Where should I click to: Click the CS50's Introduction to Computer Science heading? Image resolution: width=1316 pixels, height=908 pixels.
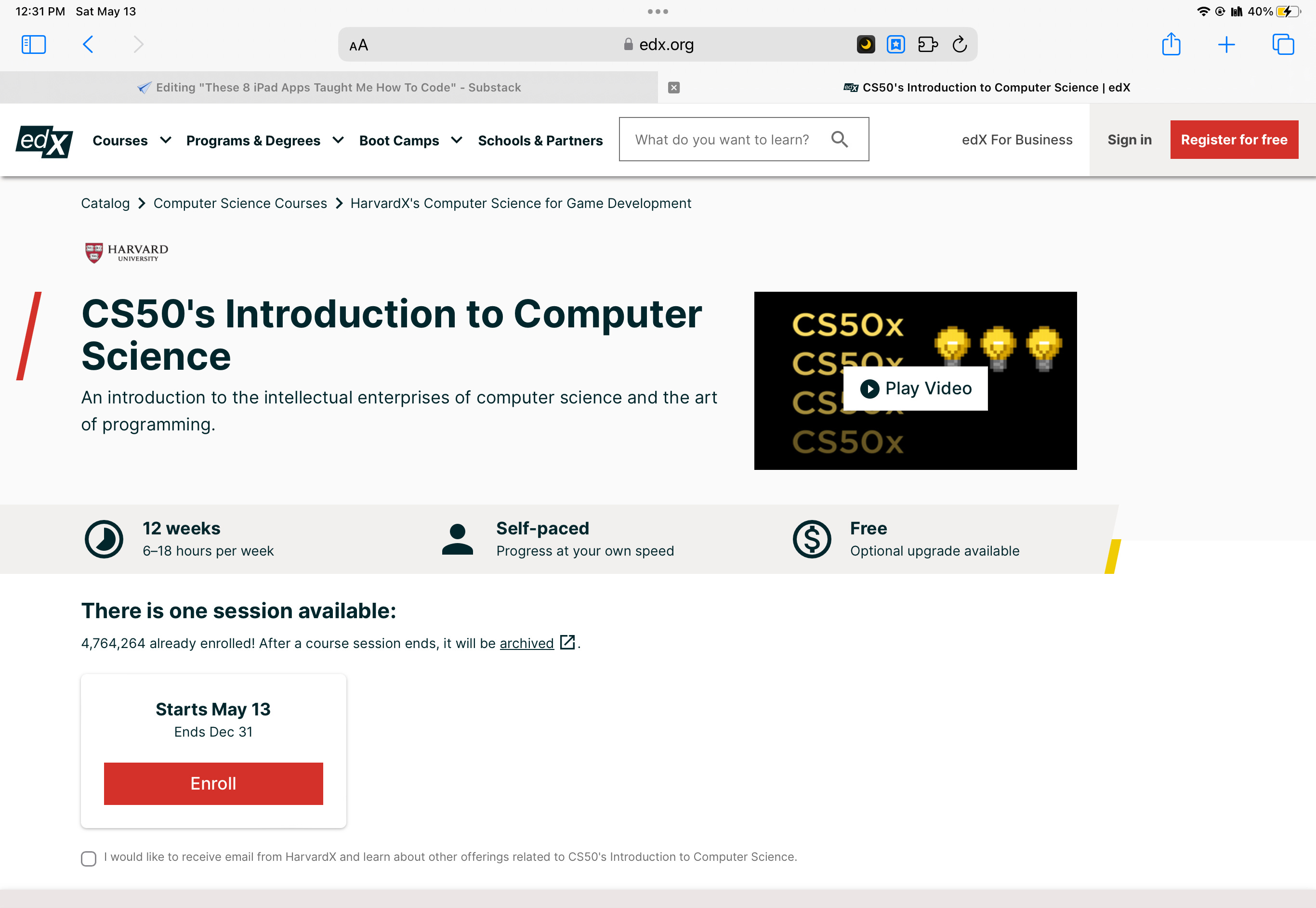pyautogui.click(x=392, y=335)
